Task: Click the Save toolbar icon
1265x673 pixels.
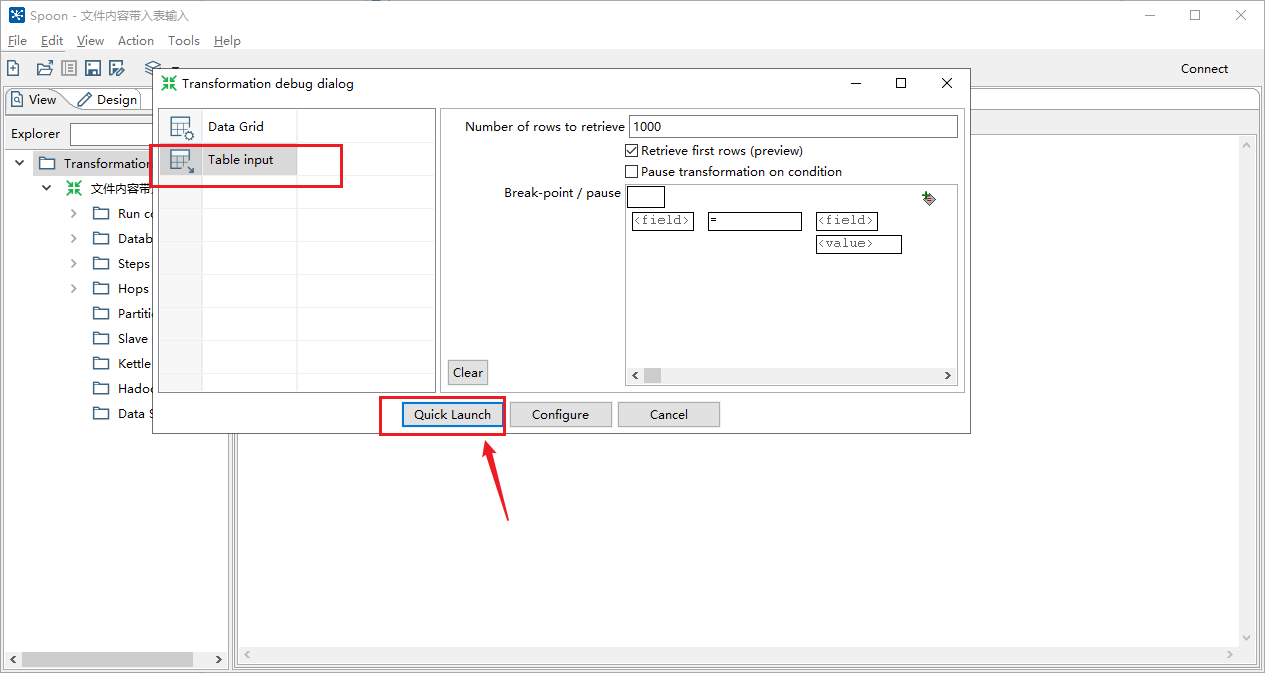Action: (x=93, y=68)
